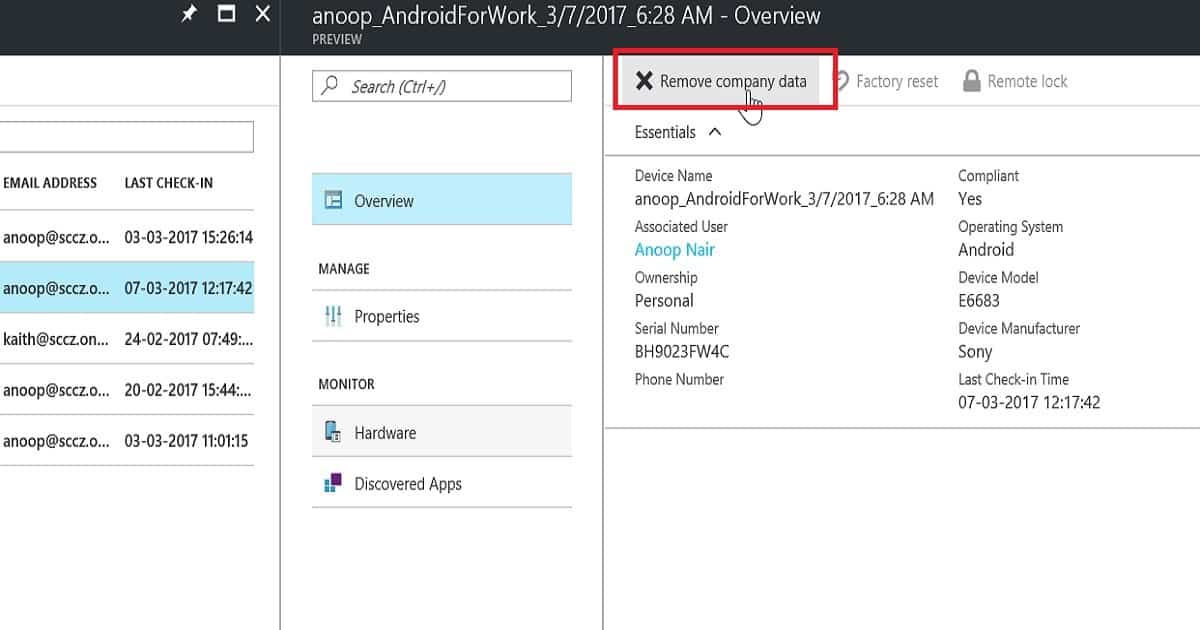The height and width of the screenshot is (630, 1200).
Task: Click the PREVIEW label under blade title
Action: (335, 40)
